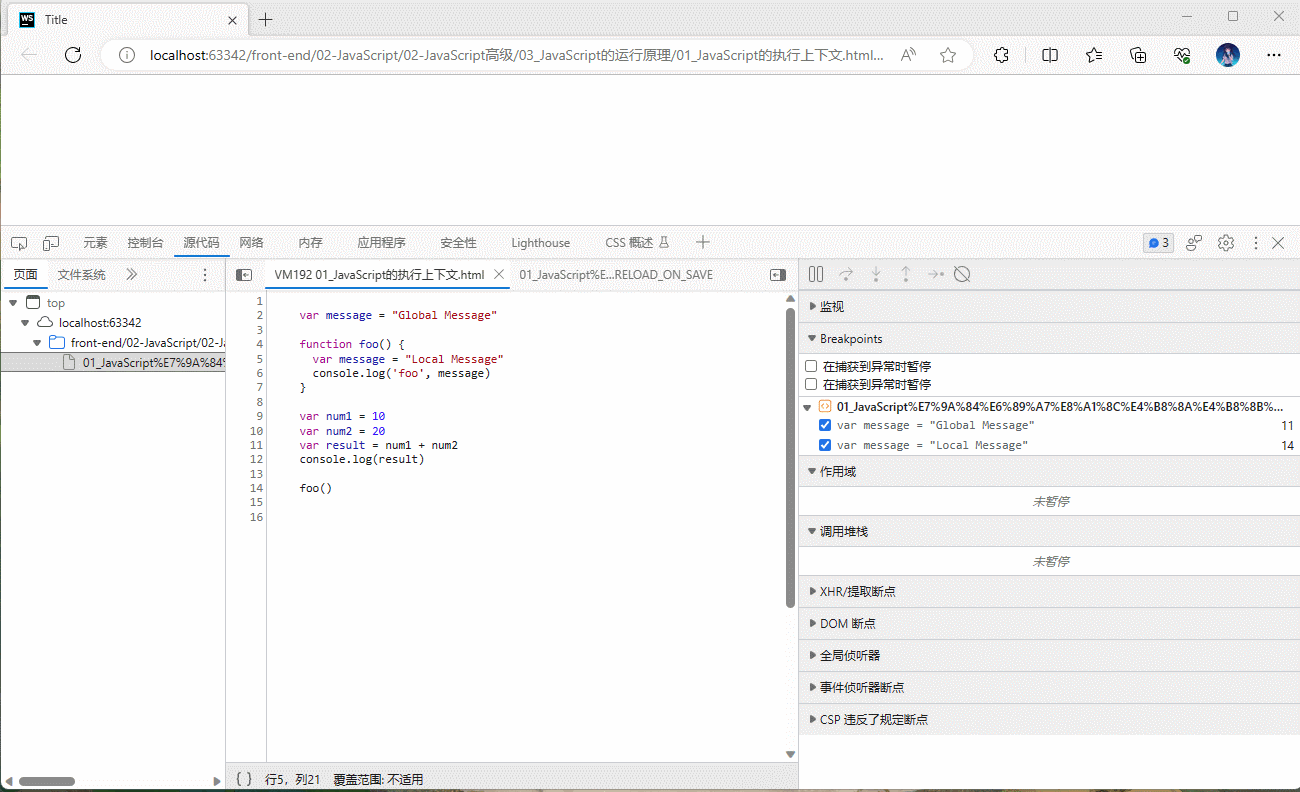Screen dimensions: 1300x792
Task: Click the deactivate breakpoints icon
Action: coord(962,274)
